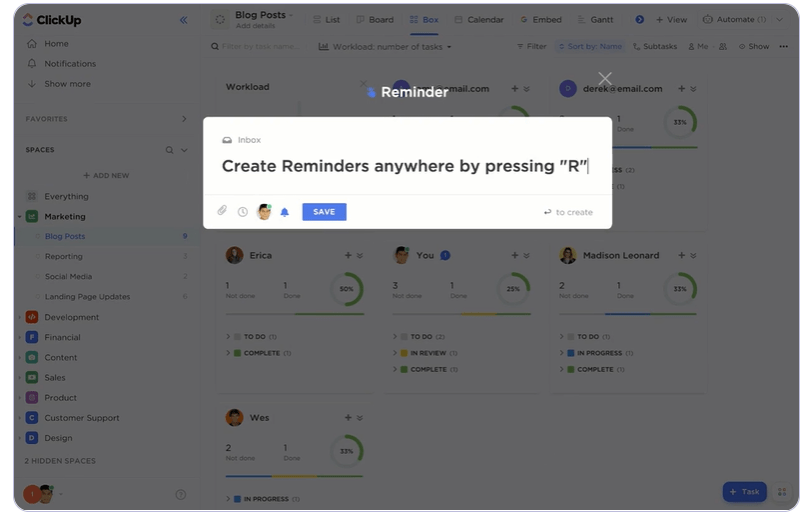Image resolution: width=810 pixels, height=517 pixels.
Task: Expand Erica's TO DO group
Action: 228,337
